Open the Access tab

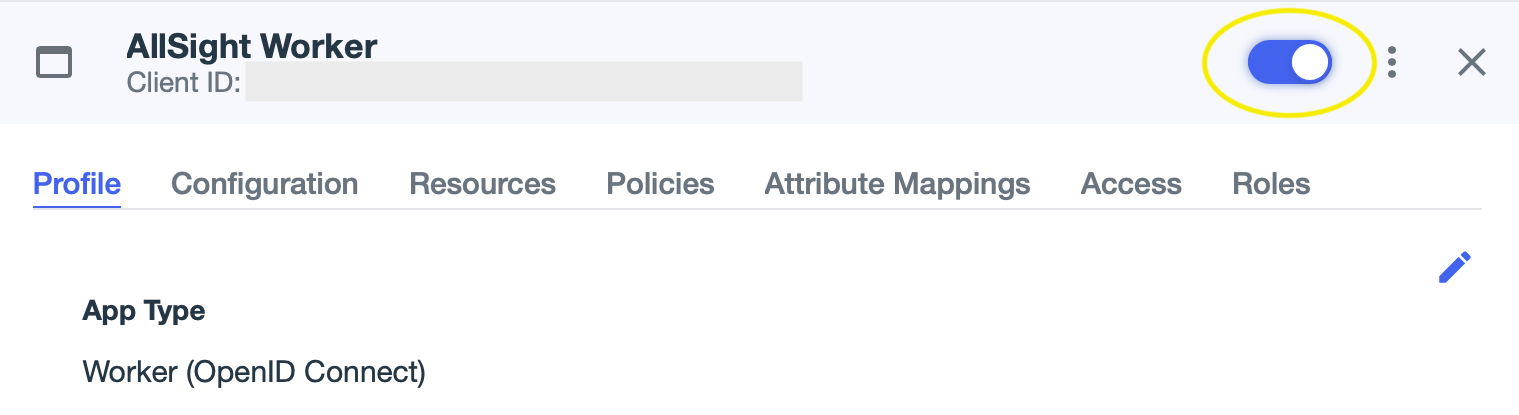(x=1131, y=184)
